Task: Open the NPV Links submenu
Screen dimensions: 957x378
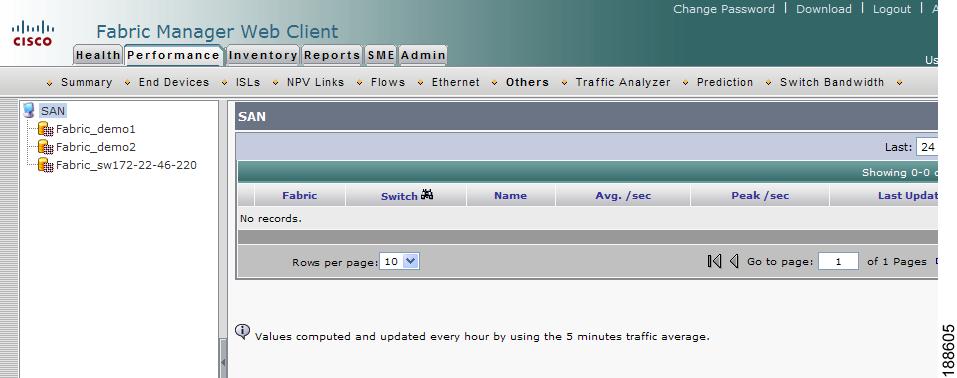Action: [315, 82]
